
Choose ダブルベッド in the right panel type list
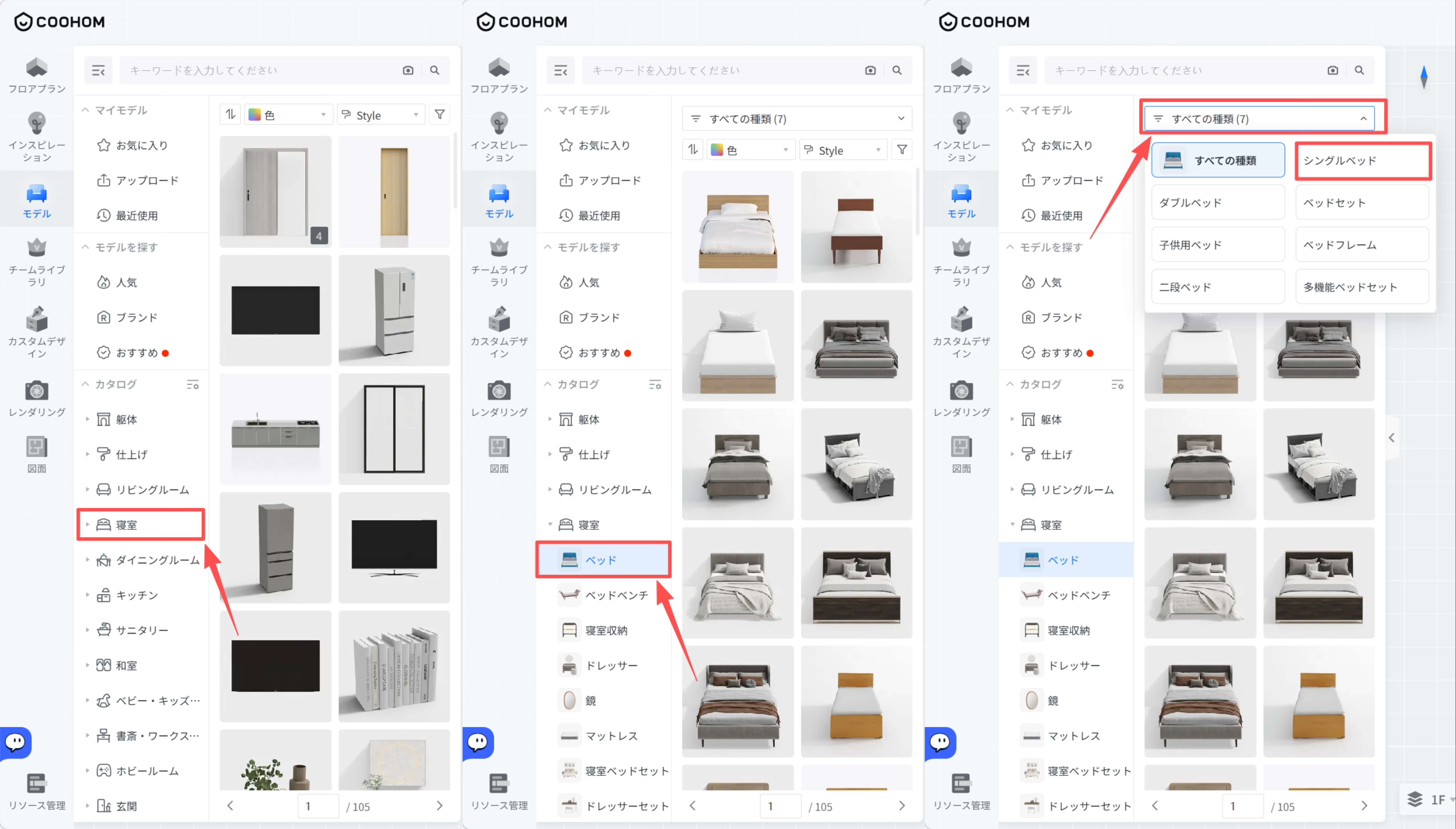[1218, 203]
